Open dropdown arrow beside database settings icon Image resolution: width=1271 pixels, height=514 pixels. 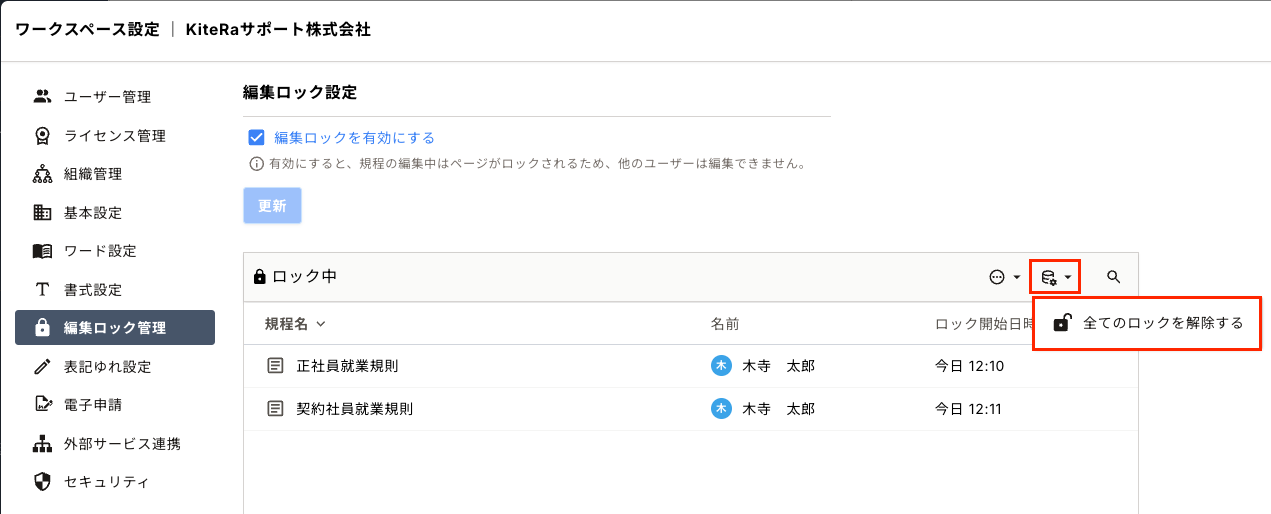tap(1068, 277)
